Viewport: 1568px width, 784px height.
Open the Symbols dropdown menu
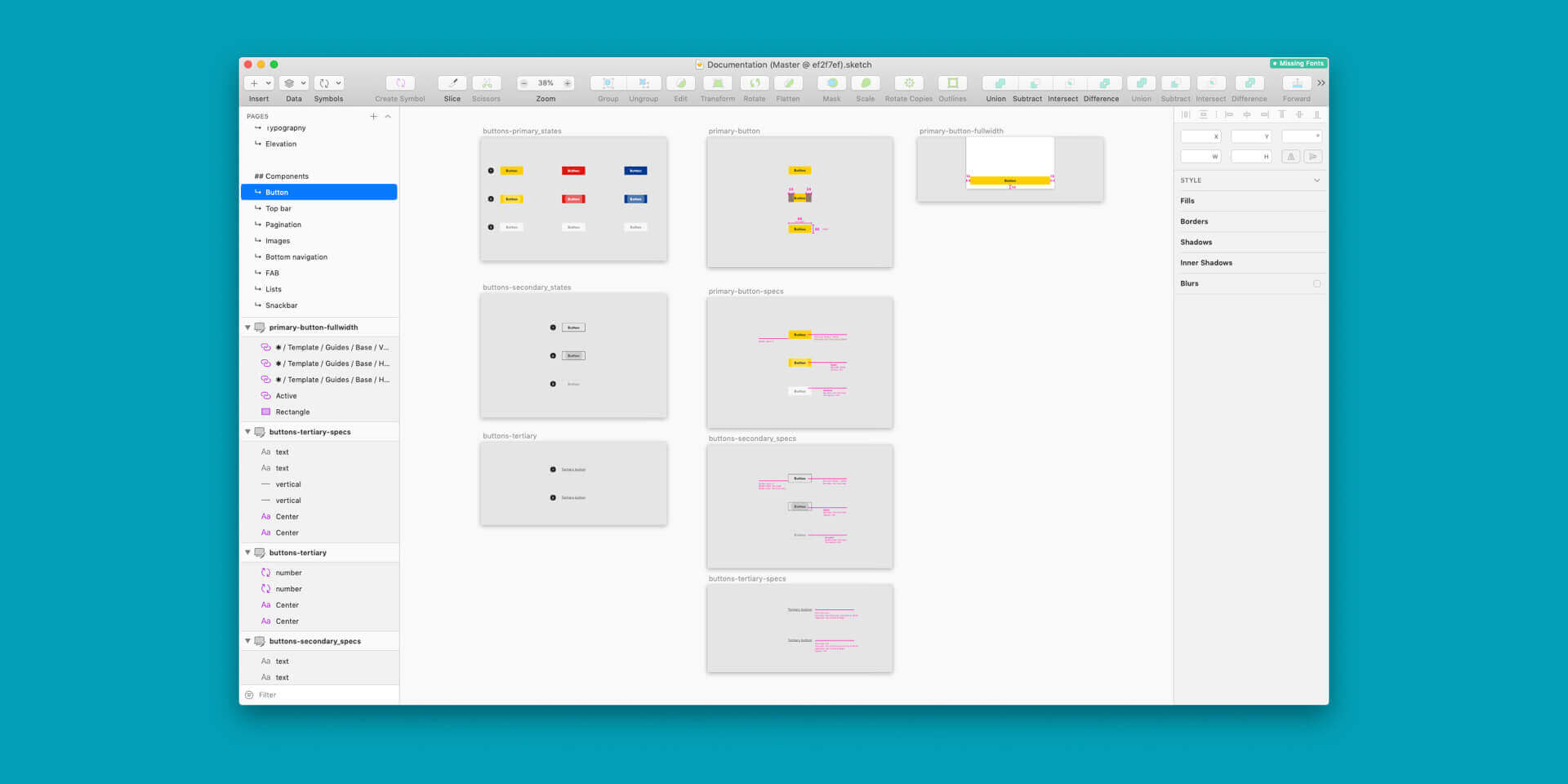click(x=329, y=83)
